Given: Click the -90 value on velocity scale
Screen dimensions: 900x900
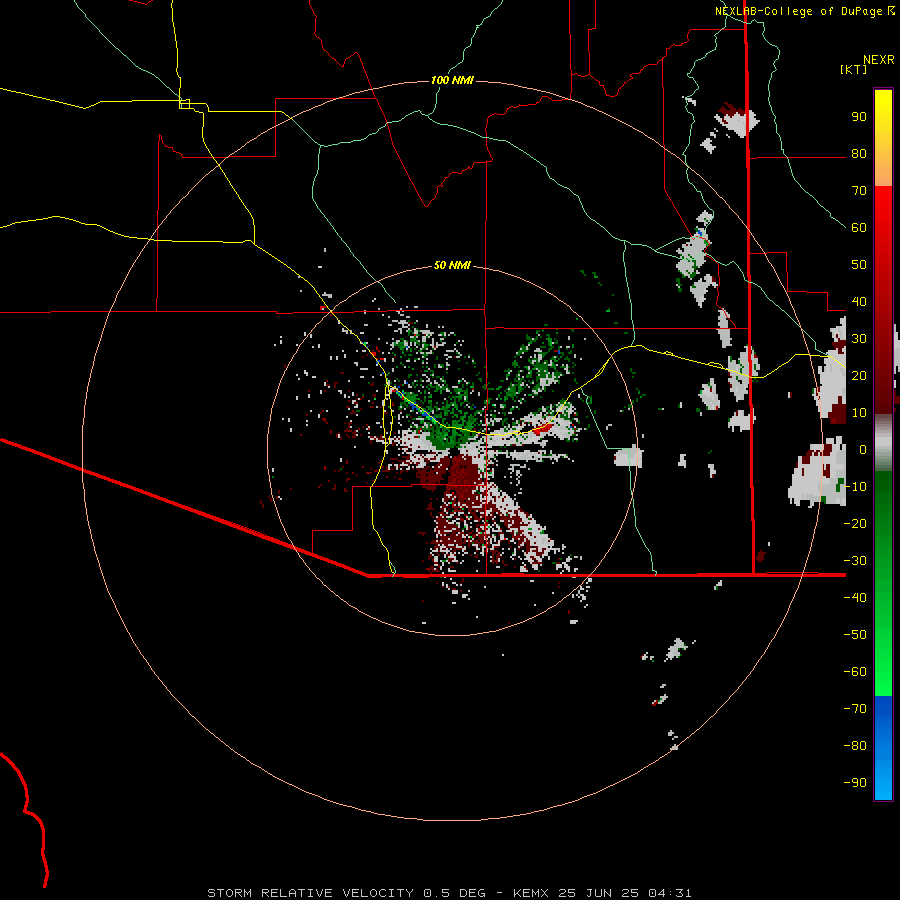Looking at the screenshot, I should click(855, 783).
